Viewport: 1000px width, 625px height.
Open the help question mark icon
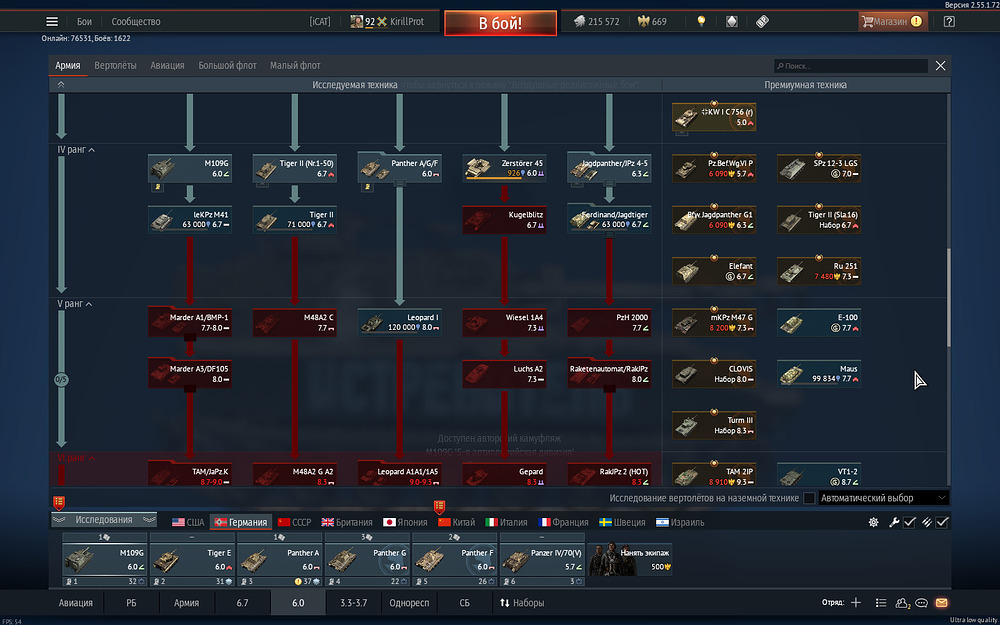pos(949,22)
